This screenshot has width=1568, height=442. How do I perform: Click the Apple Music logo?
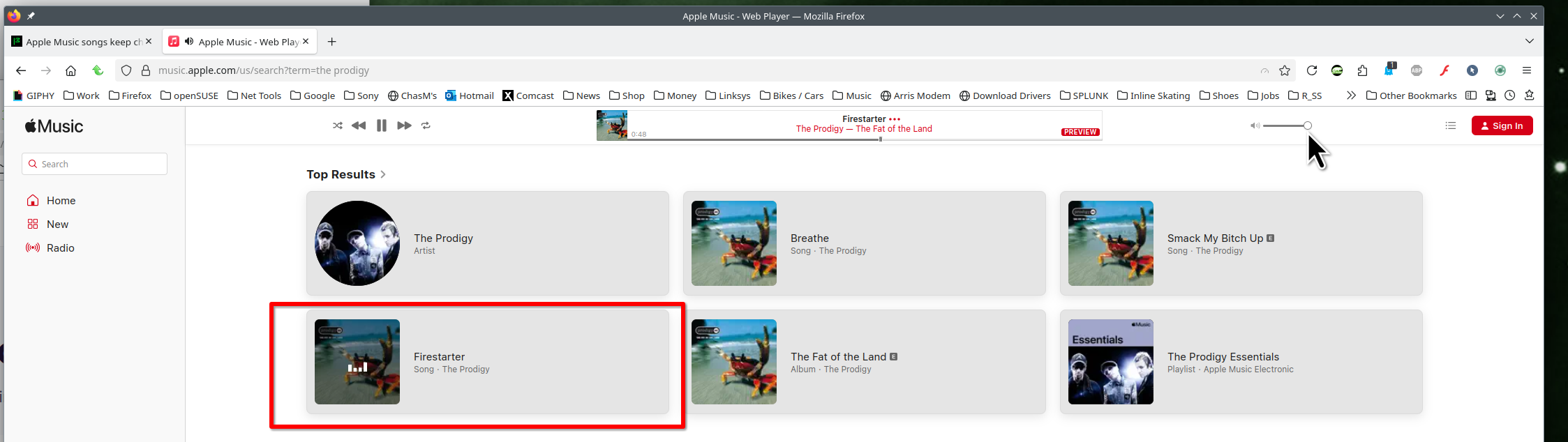coord(54,126)
